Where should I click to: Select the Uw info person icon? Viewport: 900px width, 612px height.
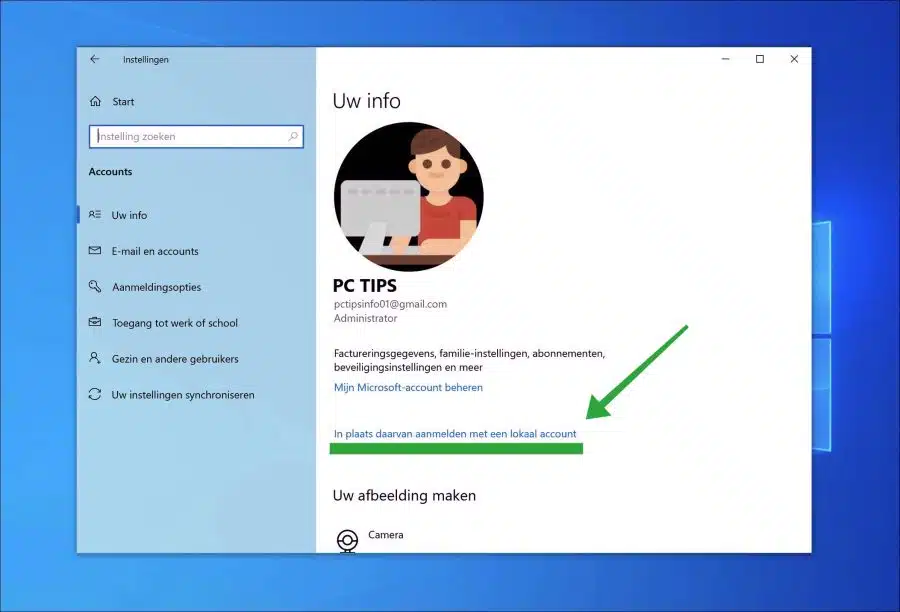(95, 215)
